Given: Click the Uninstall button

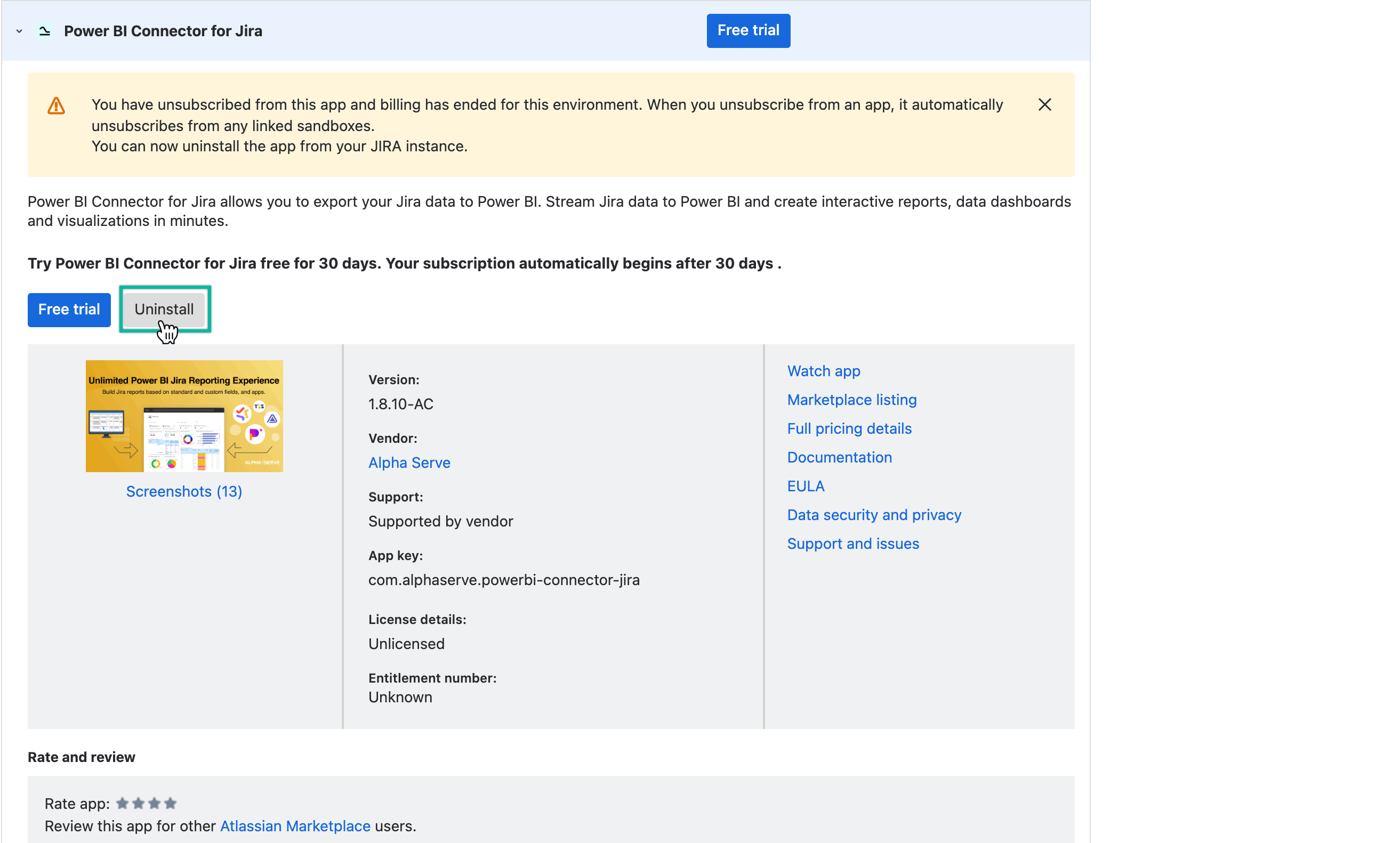Looking at the screenshot, I should 164,309.
